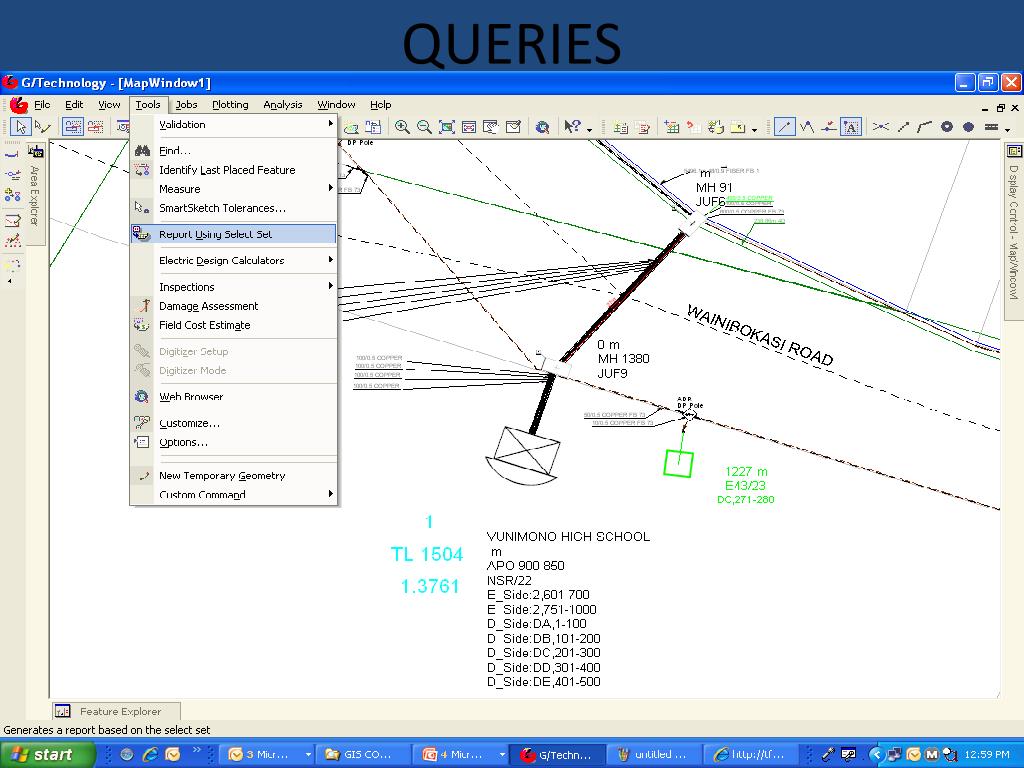
Task: Click the Zoom In magnifier
Action: point(402,127)
